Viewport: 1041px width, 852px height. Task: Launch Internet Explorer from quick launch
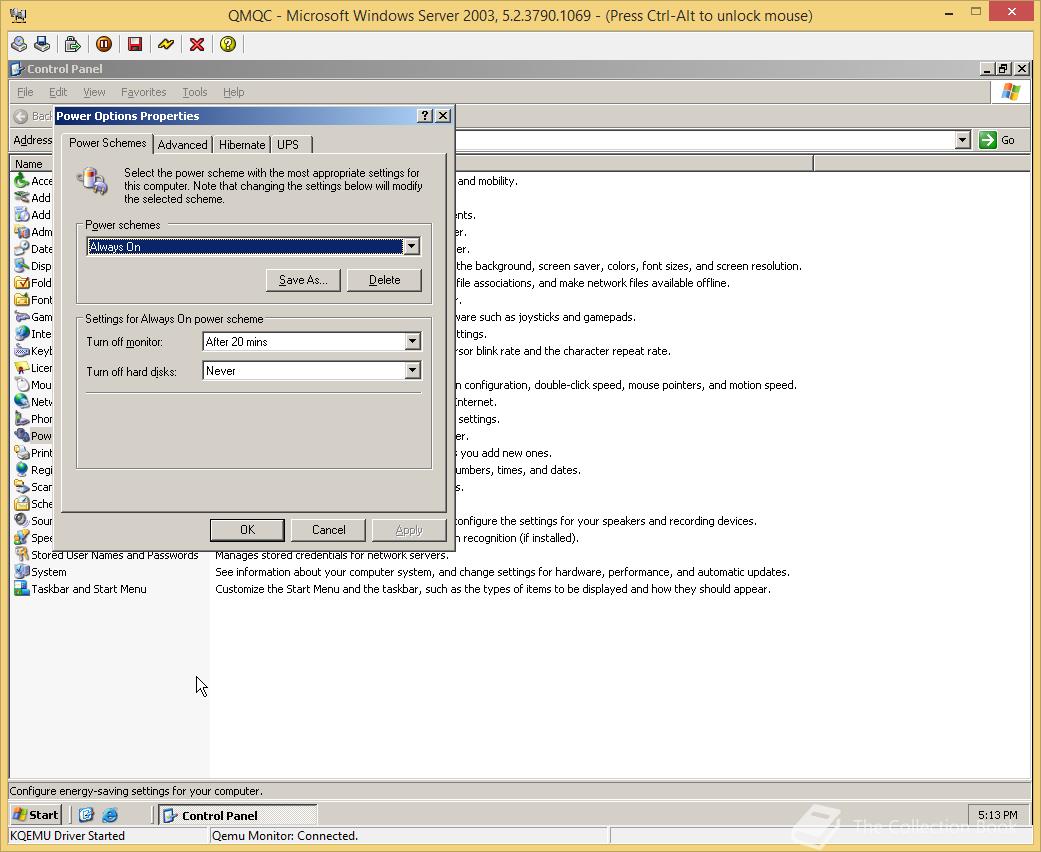(x=110, y=815)
